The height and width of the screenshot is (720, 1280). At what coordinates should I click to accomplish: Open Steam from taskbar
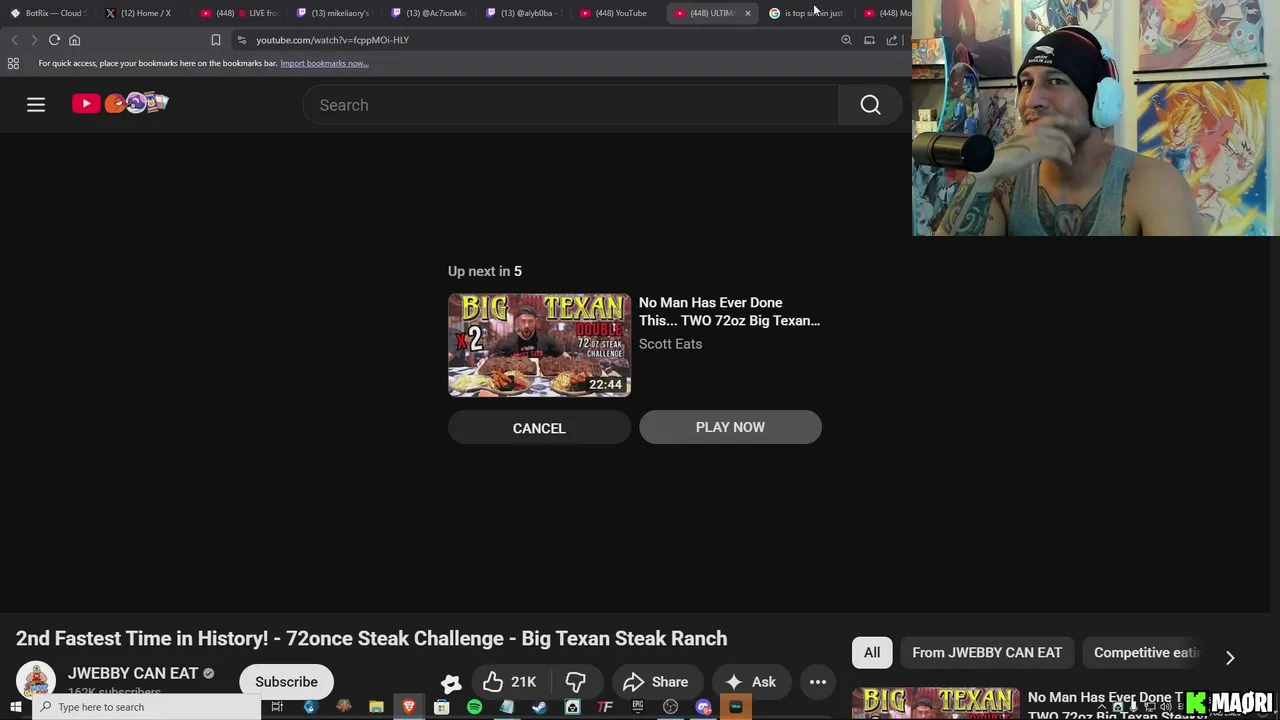539,707
